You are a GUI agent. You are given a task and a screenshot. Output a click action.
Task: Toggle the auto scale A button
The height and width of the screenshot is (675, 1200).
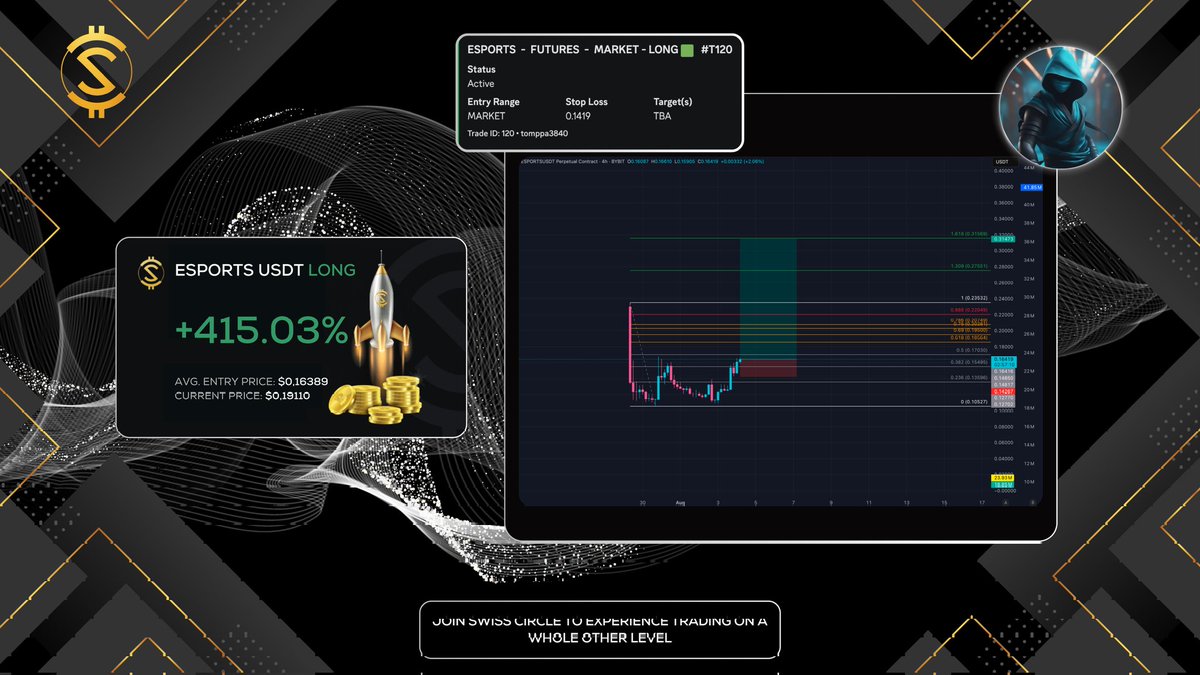(1005, 503)
